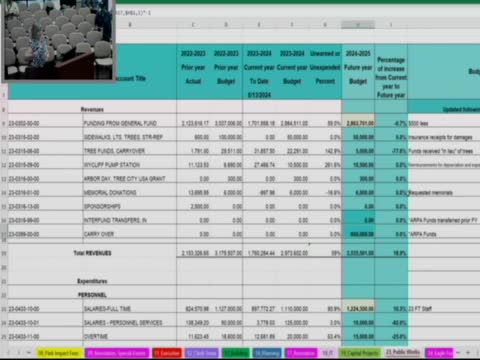This screenshot has height=360, width=480.
Task: Select the 2024-2025 Future year Budget header
Action: (x=358, y=71)
